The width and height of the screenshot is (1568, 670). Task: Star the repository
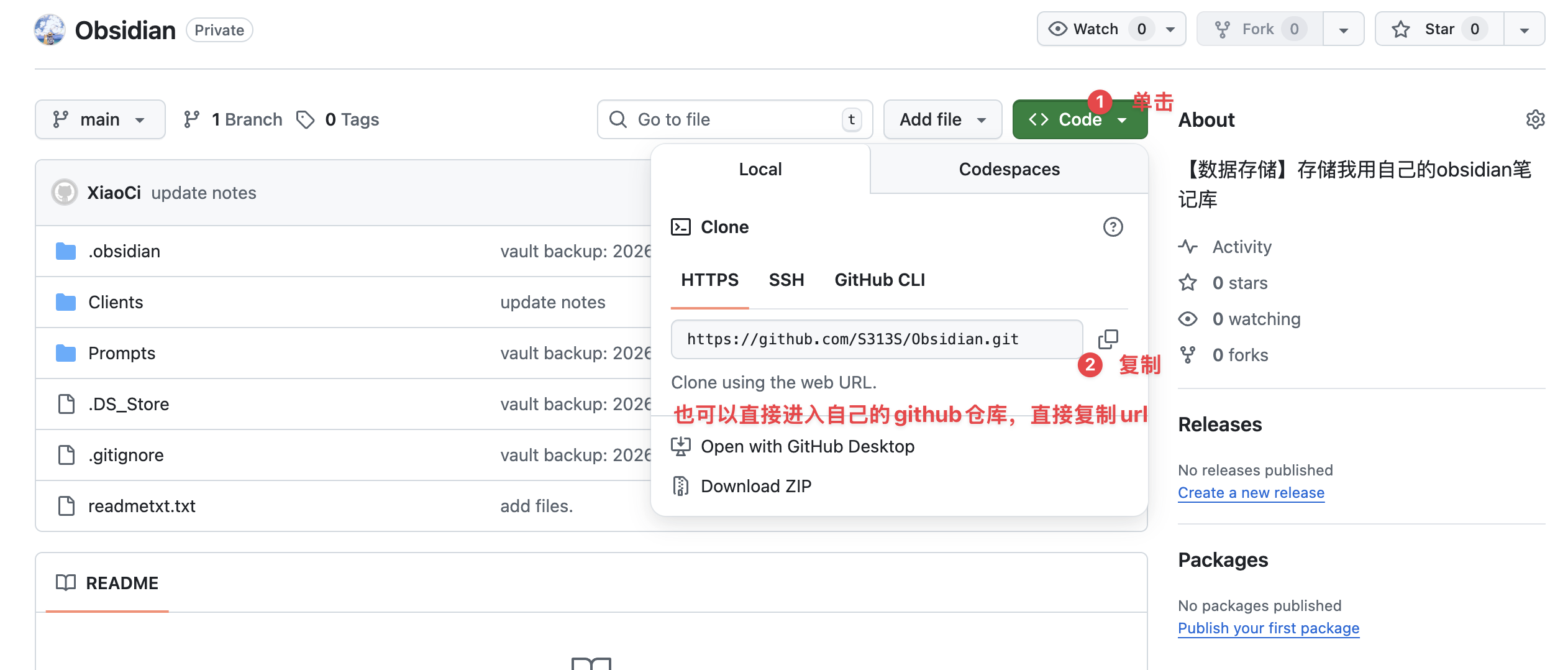1439,29
